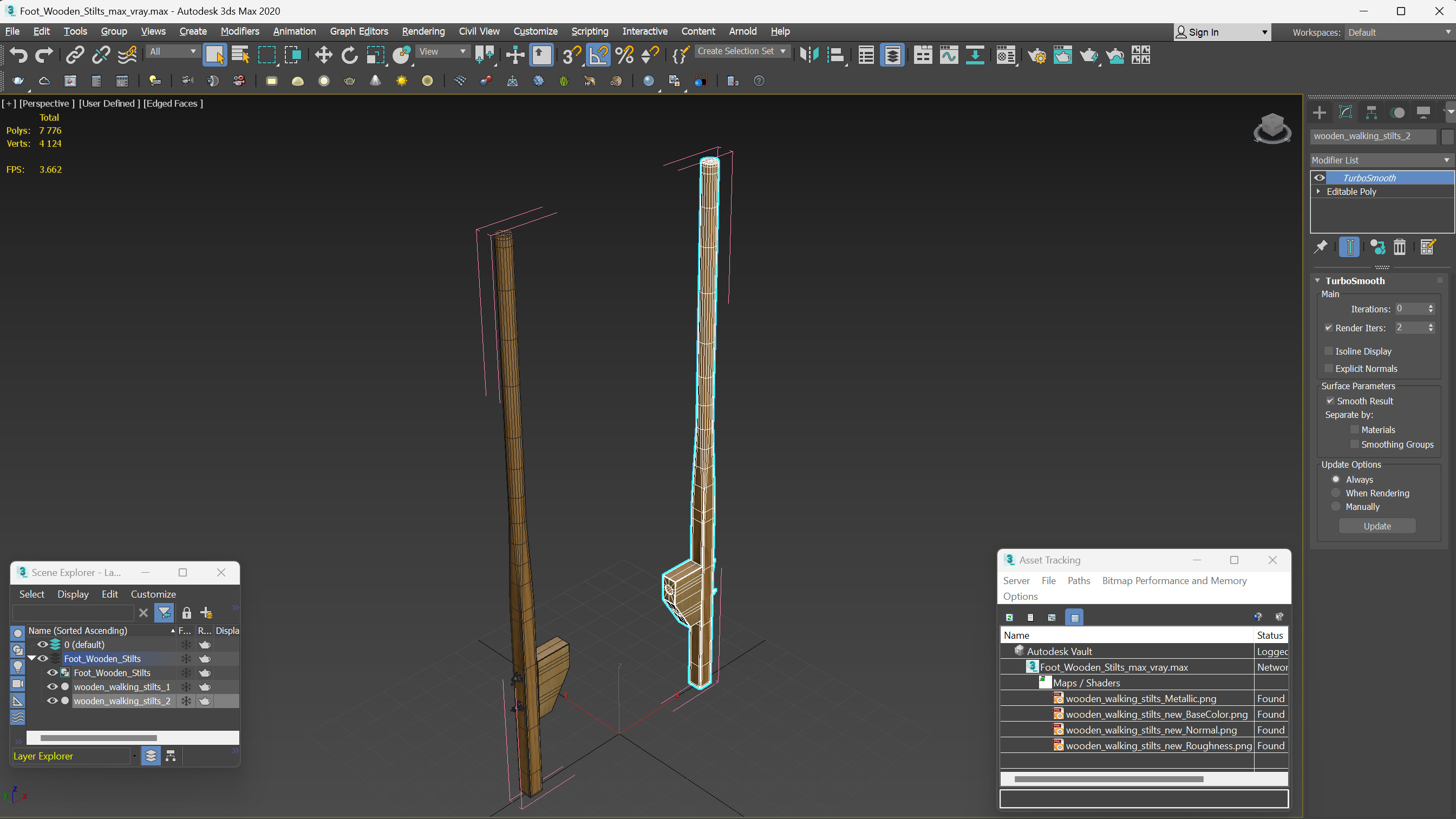The height and width of the screenshot is (819, 1456).
Task: Choose the Select and Move tool
Action: coord(323,55)
